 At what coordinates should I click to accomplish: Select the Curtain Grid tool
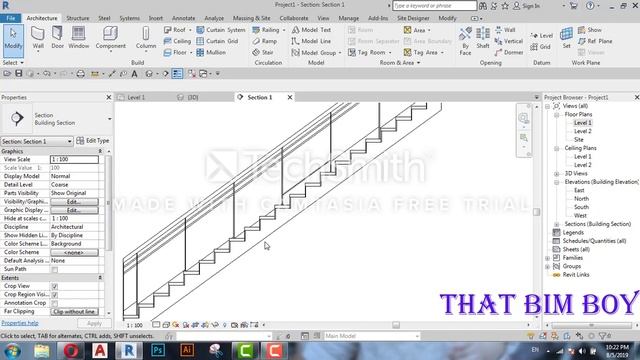[x=217, y=41]
